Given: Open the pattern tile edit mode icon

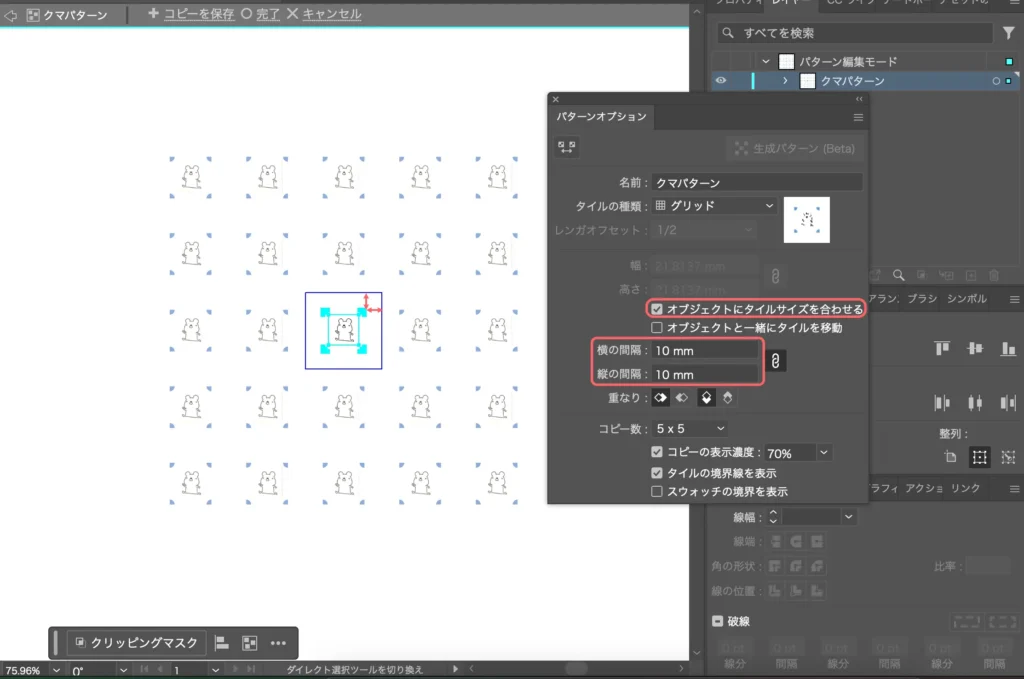Looking at the screenshot, I should 565,147.
